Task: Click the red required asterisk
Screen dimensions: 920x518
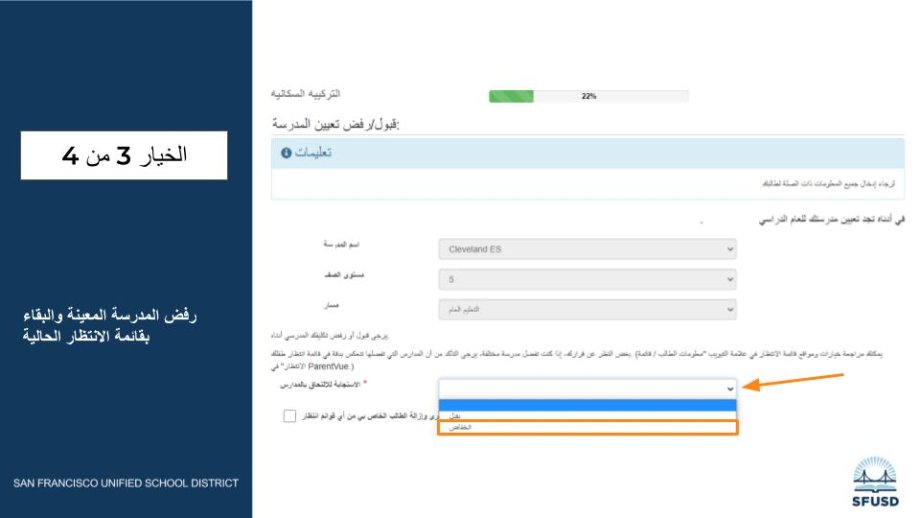Action: pos(365,384)
